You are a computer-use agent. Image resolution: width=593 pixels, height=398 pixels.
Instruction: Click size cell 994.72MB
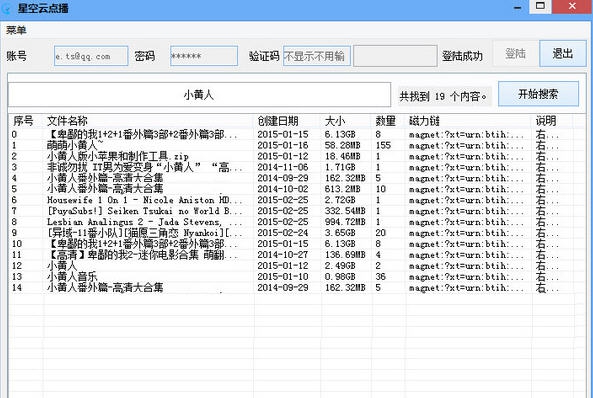(345, 222)
